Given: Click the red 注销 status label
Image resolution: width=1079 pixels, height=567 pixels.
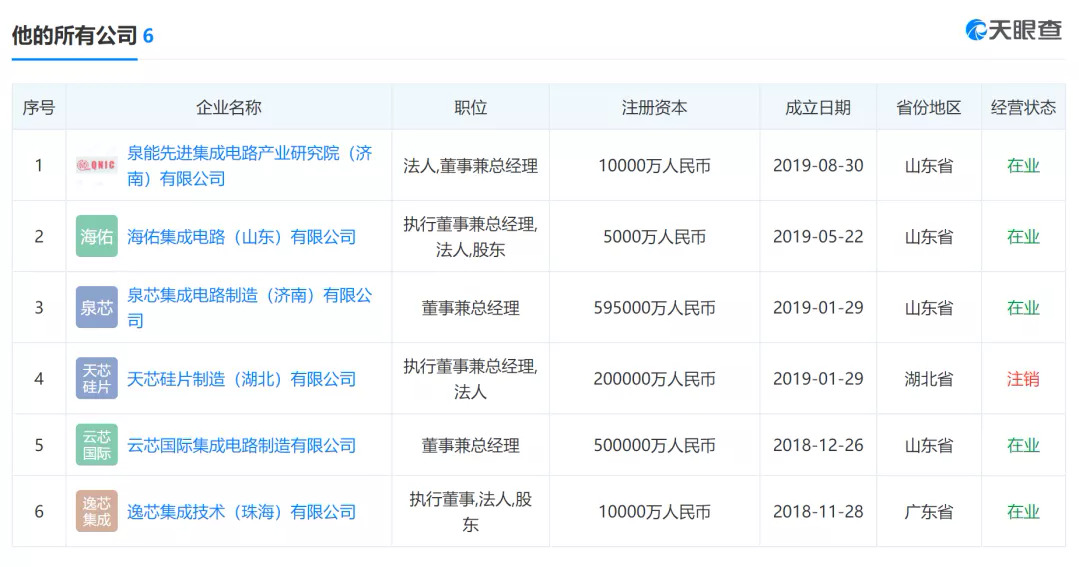Looking at the screenshot, I should tap(1022, 379).
